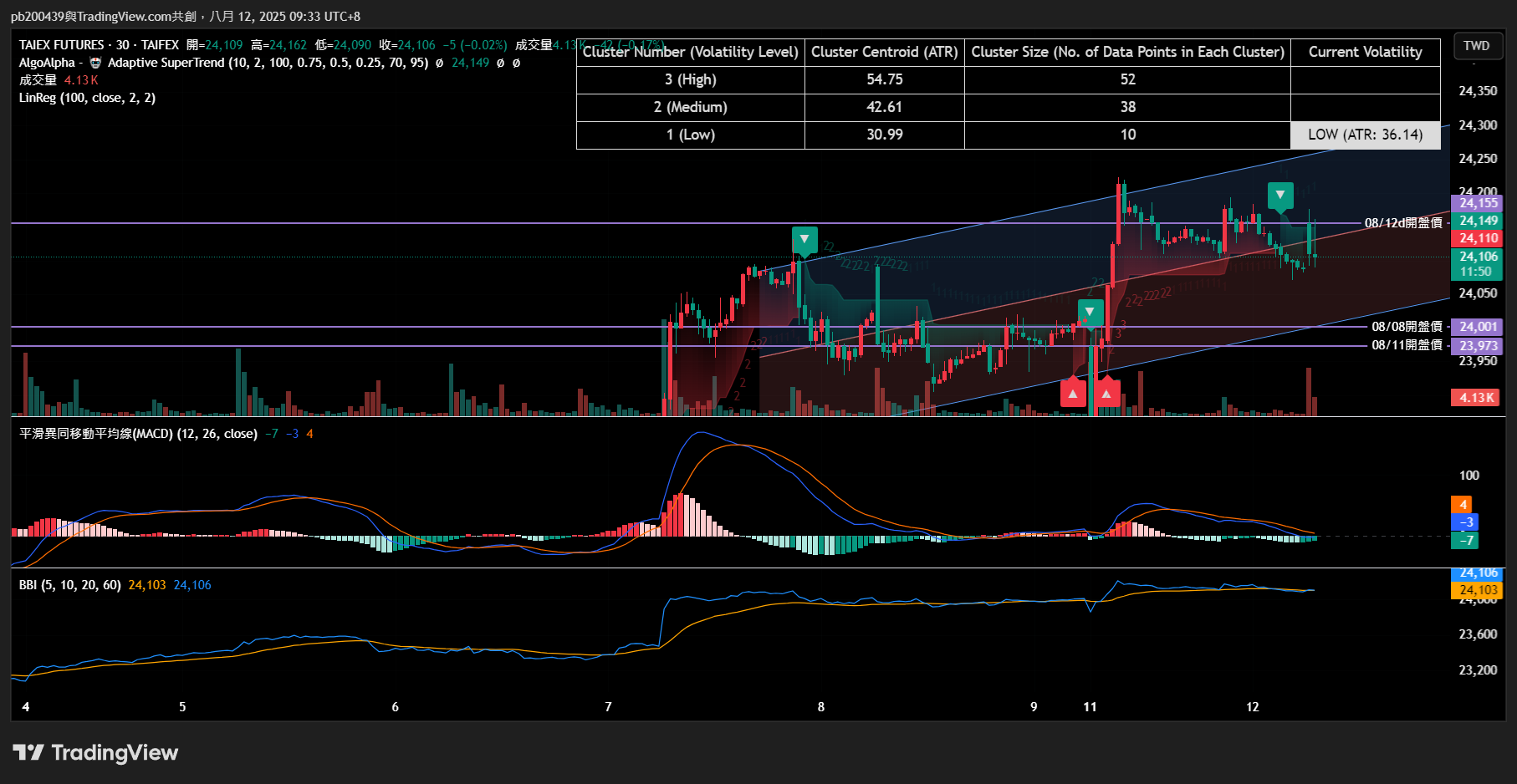Click the orange BBI 24,103 axis label
The height and width of the screenshot is (784, 1517).
[1478, 590]
